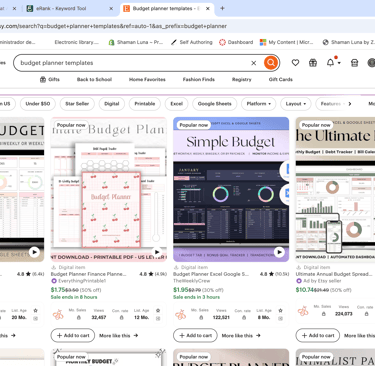Toggle the Google Sheets filter chip
Image resolution: width=375 pixels, height=366 pixels.
[x=214, y=104]
